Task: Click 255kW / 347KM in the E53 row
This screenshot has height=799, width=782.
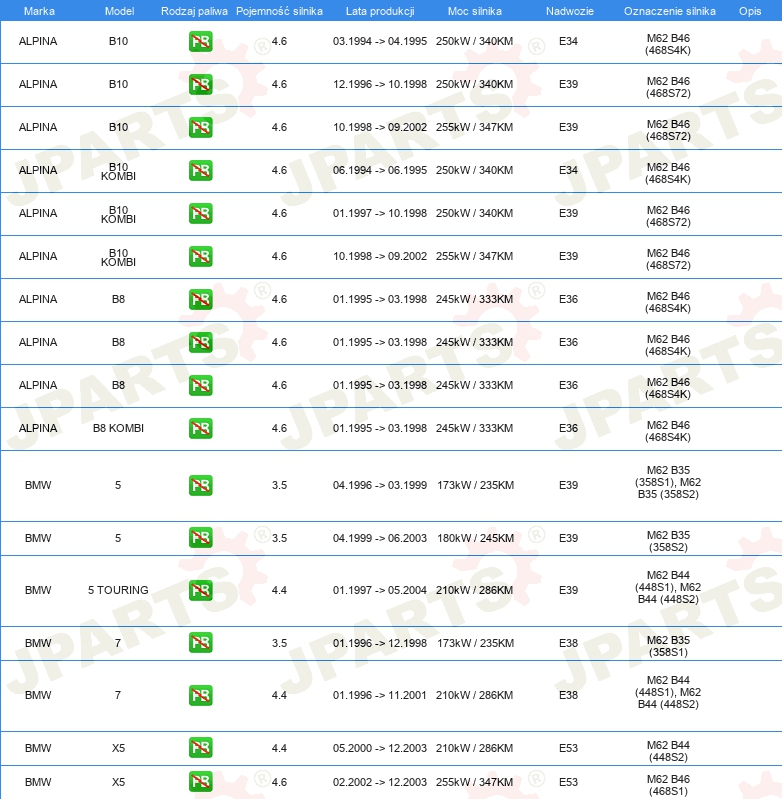Action: (x=474, y=782)
